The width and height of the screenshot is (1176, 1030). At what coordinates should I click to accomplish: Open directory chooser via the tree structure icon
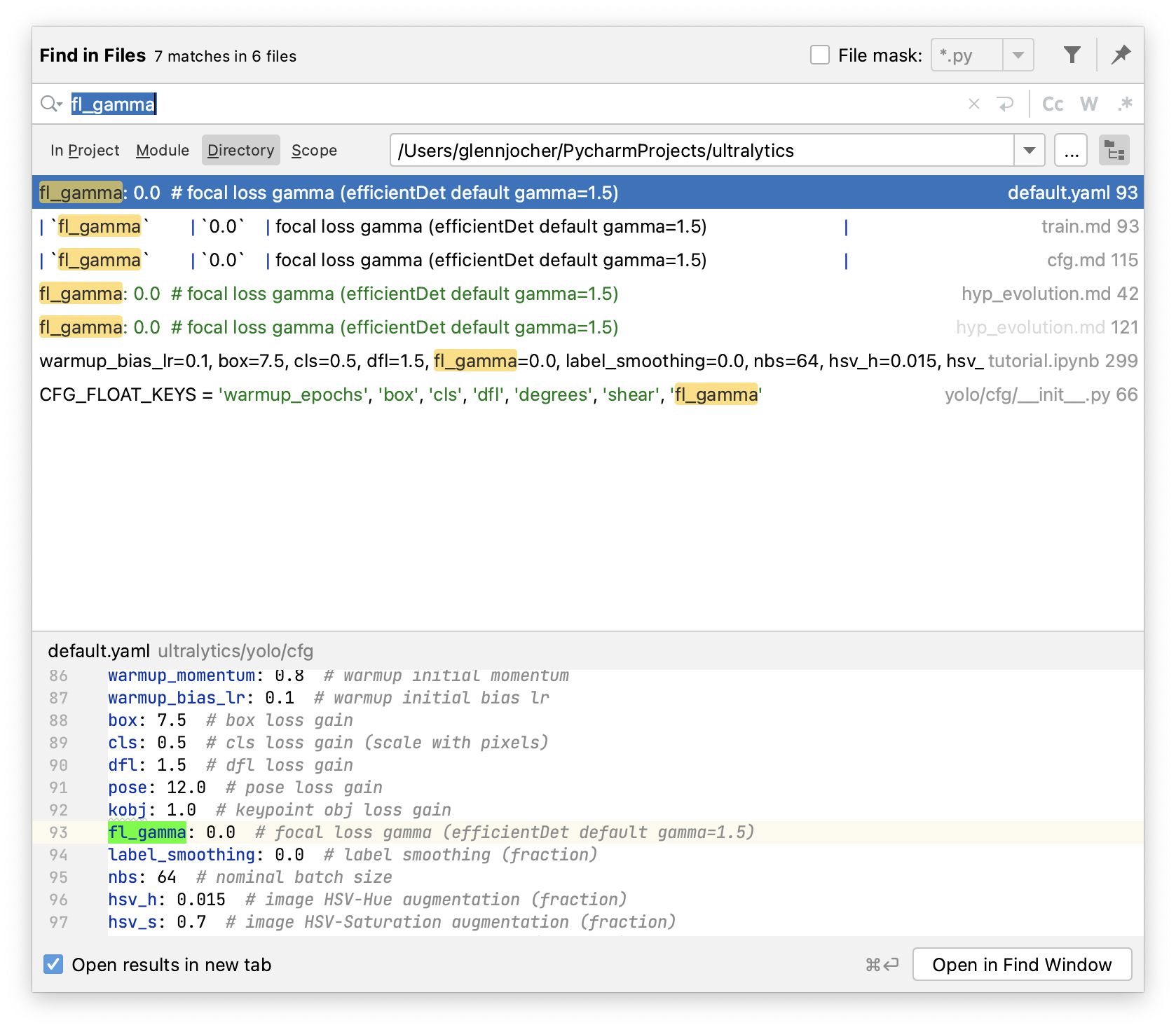(x=1114, y=149)
